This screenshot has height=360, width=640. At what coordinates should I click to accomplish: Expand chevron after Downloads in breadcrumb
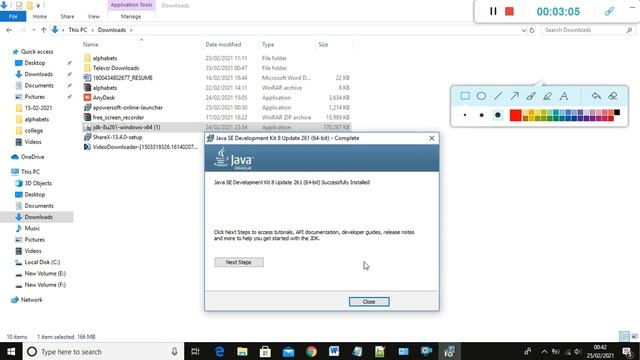131,30
